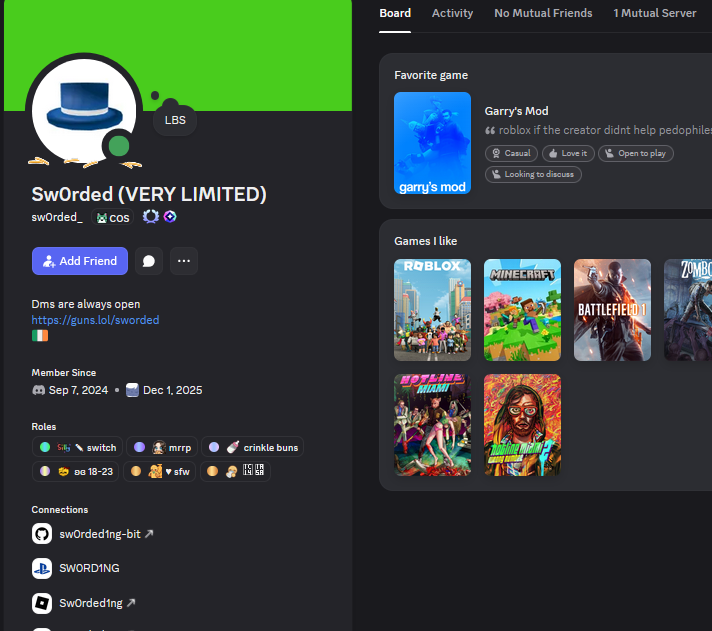Click the server icon beside Dec 1, 2025
The width and height of the screenshot is (712, 631).
(x=132, y=390)
